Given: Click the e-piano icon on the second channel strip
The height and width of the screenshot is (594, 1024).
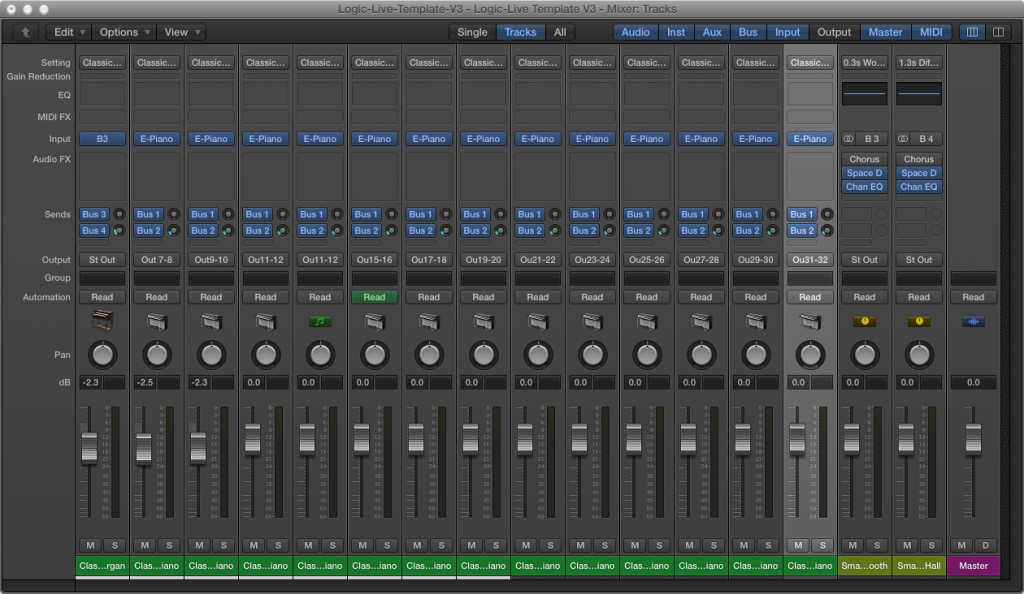Looking at the screenshot, I should (156, 321).
